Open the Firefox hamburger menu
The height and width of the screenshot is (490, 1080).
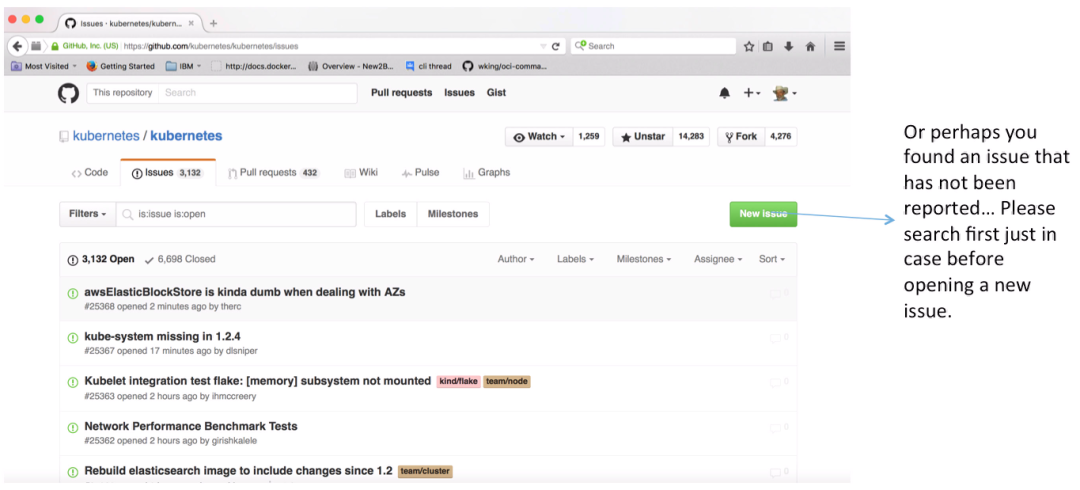coord(839,46)
